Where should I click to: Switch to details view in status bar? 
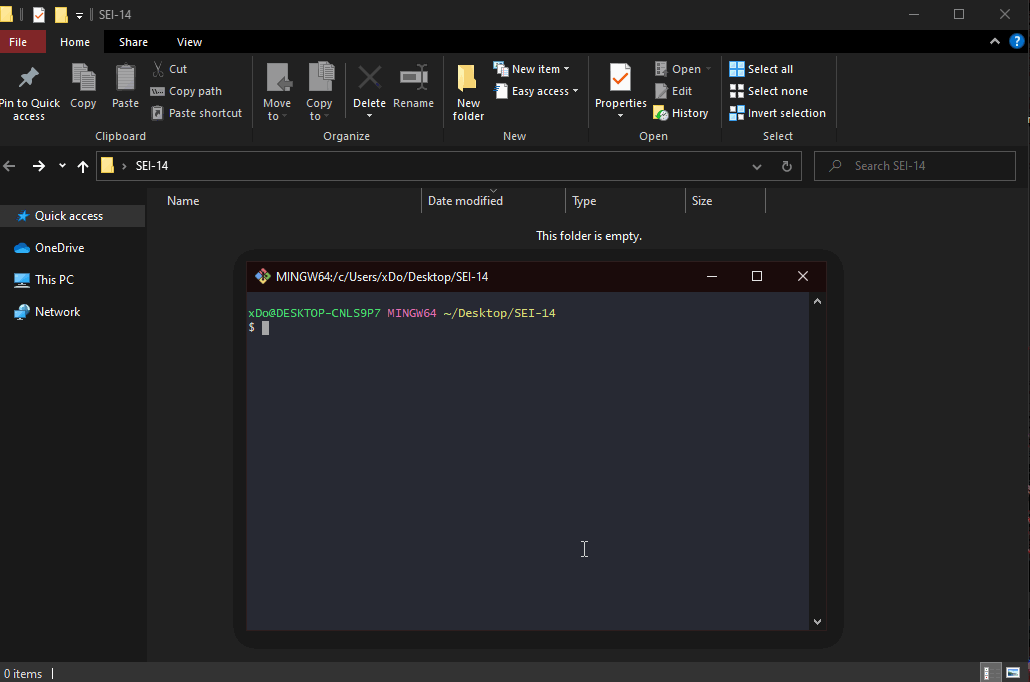tap(988, 673)
